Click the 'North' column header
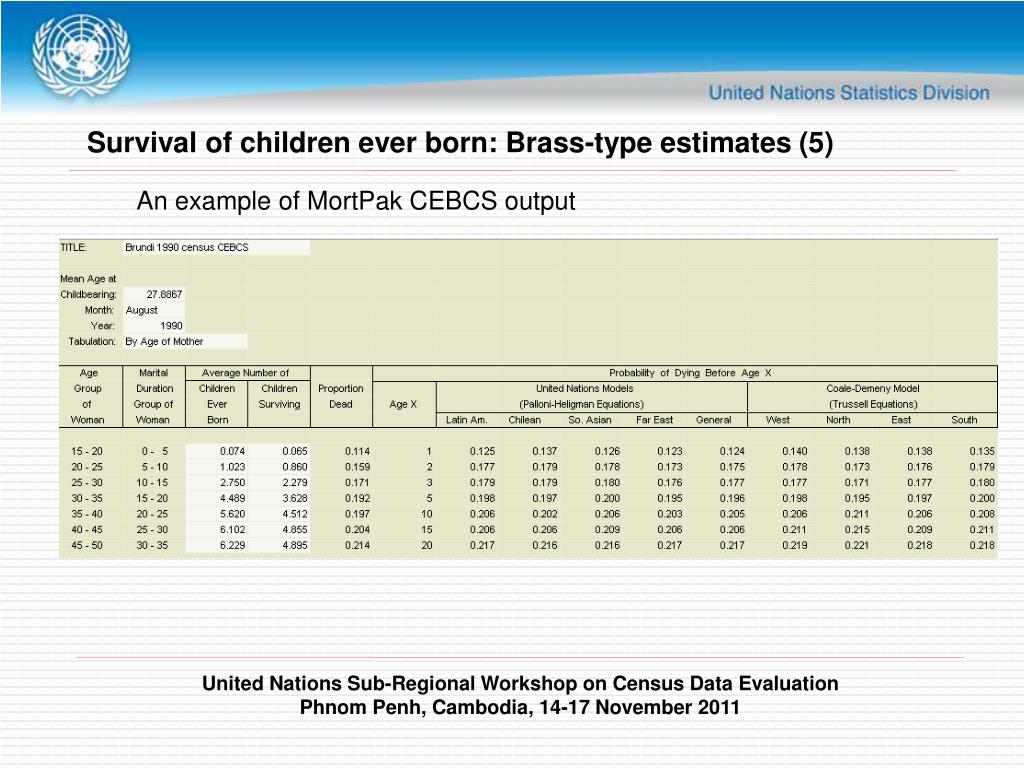The width and height of the screenshot is (1024, 768). pos(838,420)
